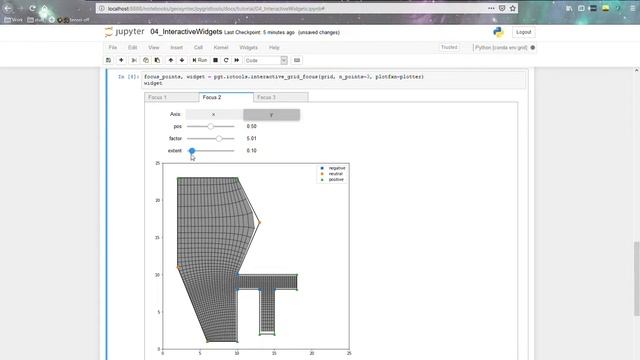This screenshot has height=360, width=640.
Task: Click the factor slider handle
Action: pyautogui.click(x=219, y=139)
